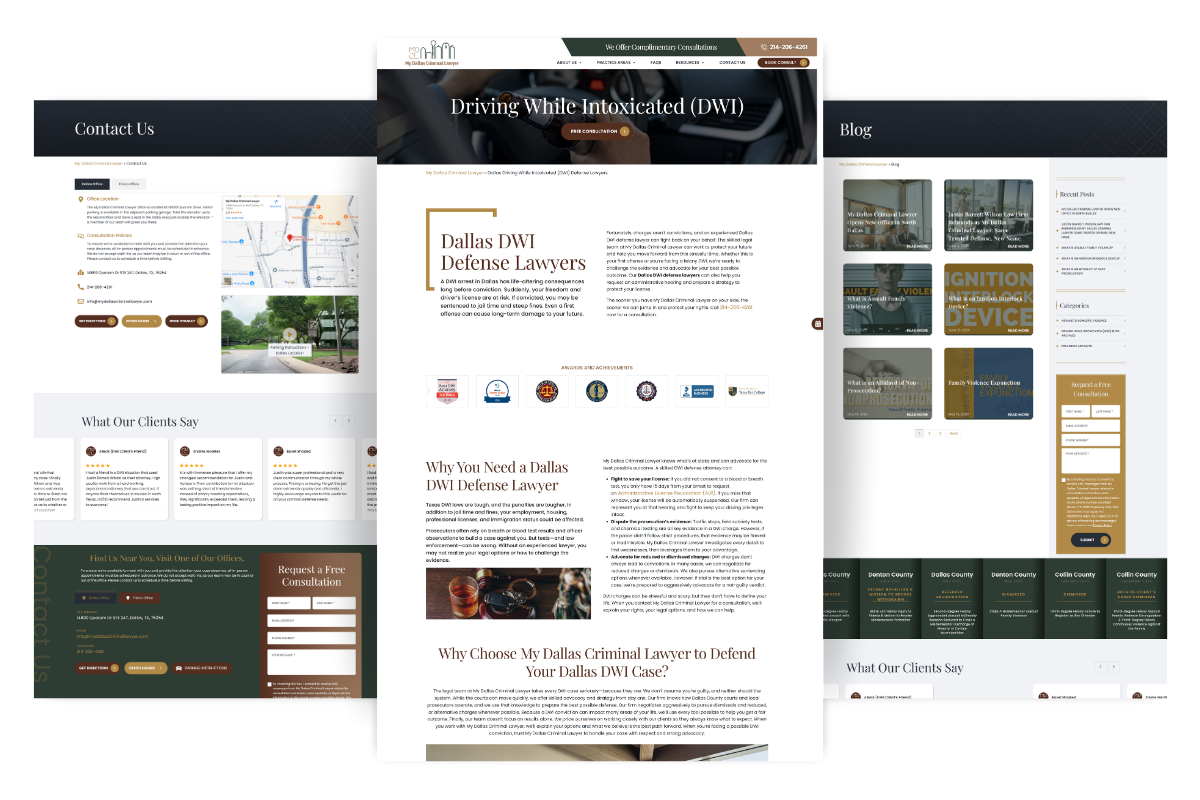The height and width of the screenshot is (800, 1200).
Task: Click the BBB Accredited Business badge
Action: pyautogui.click(x=698, y=391)
